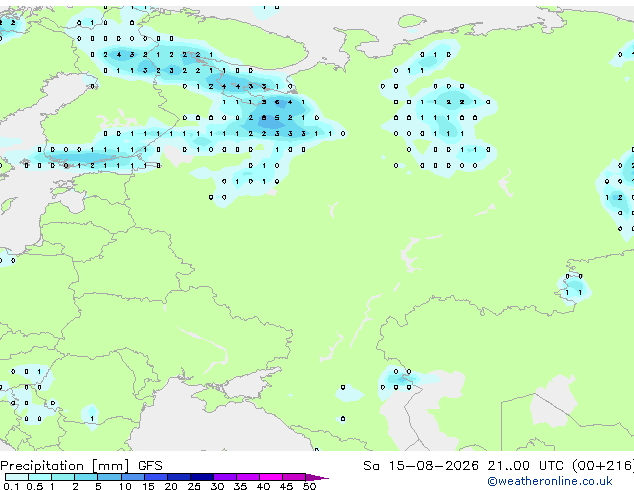Choose the 20–25 mm dark blue legend swatch
The image size is (634, 490).
point(179,477)
